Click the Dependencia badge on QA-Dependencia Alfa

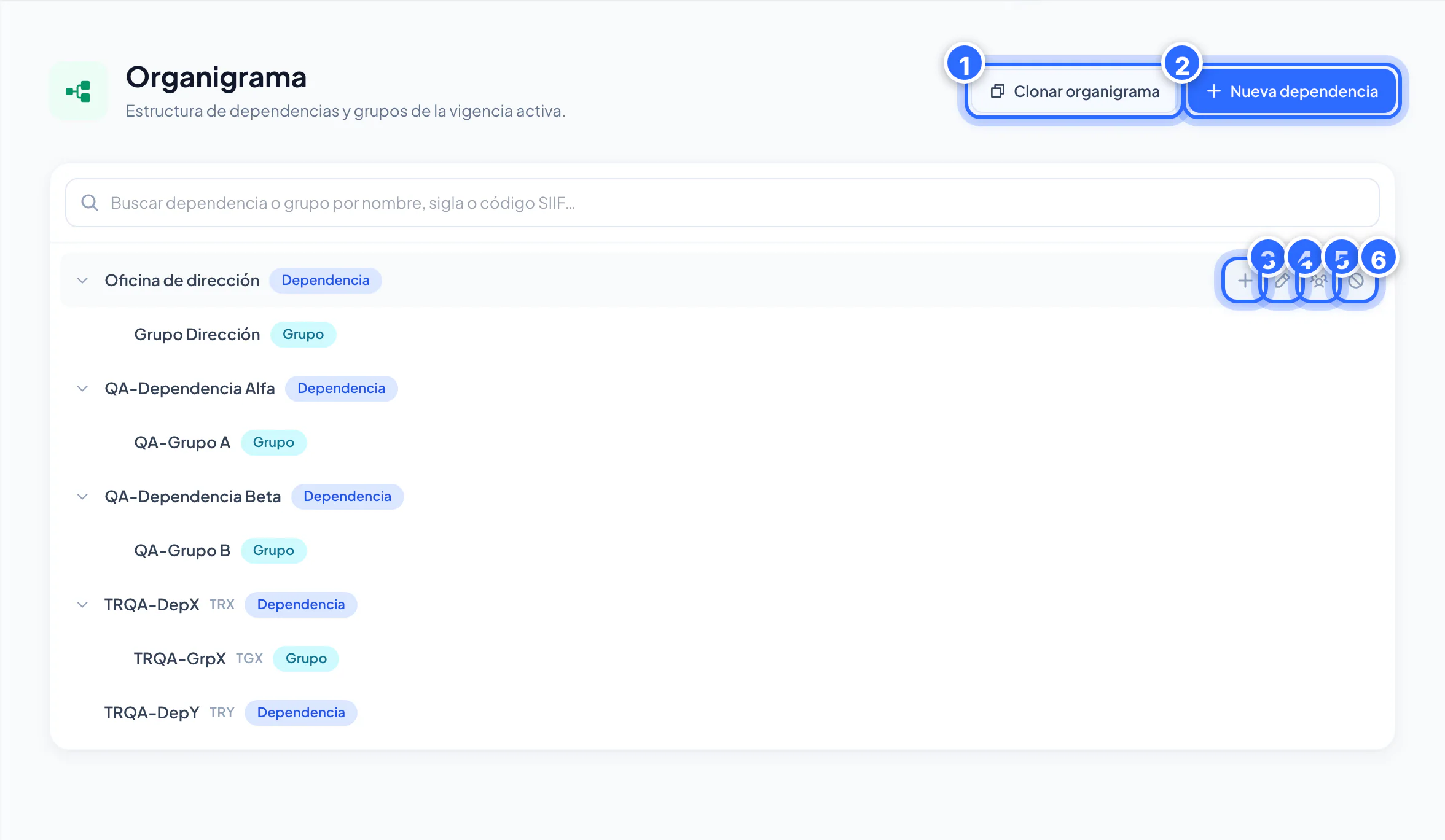tap(342, 389)
